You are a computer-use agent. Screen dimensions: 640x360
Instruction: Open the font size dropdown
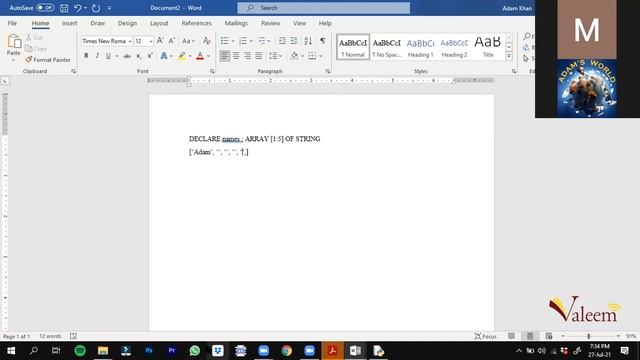pos(151,41)
